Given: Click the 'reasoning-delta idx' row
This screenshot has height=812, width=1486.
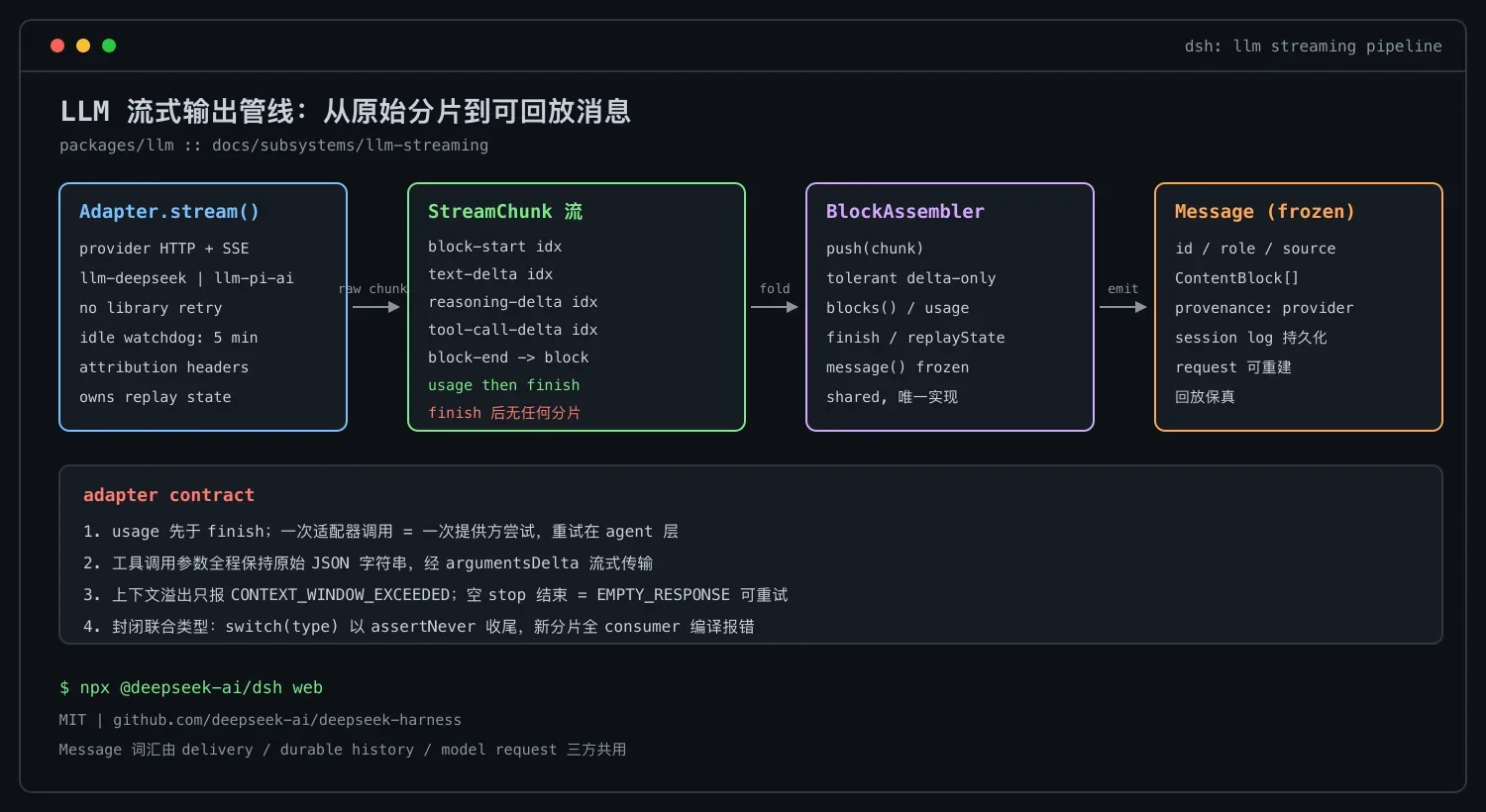Looking at the screenshot, I should click(513, 302).
